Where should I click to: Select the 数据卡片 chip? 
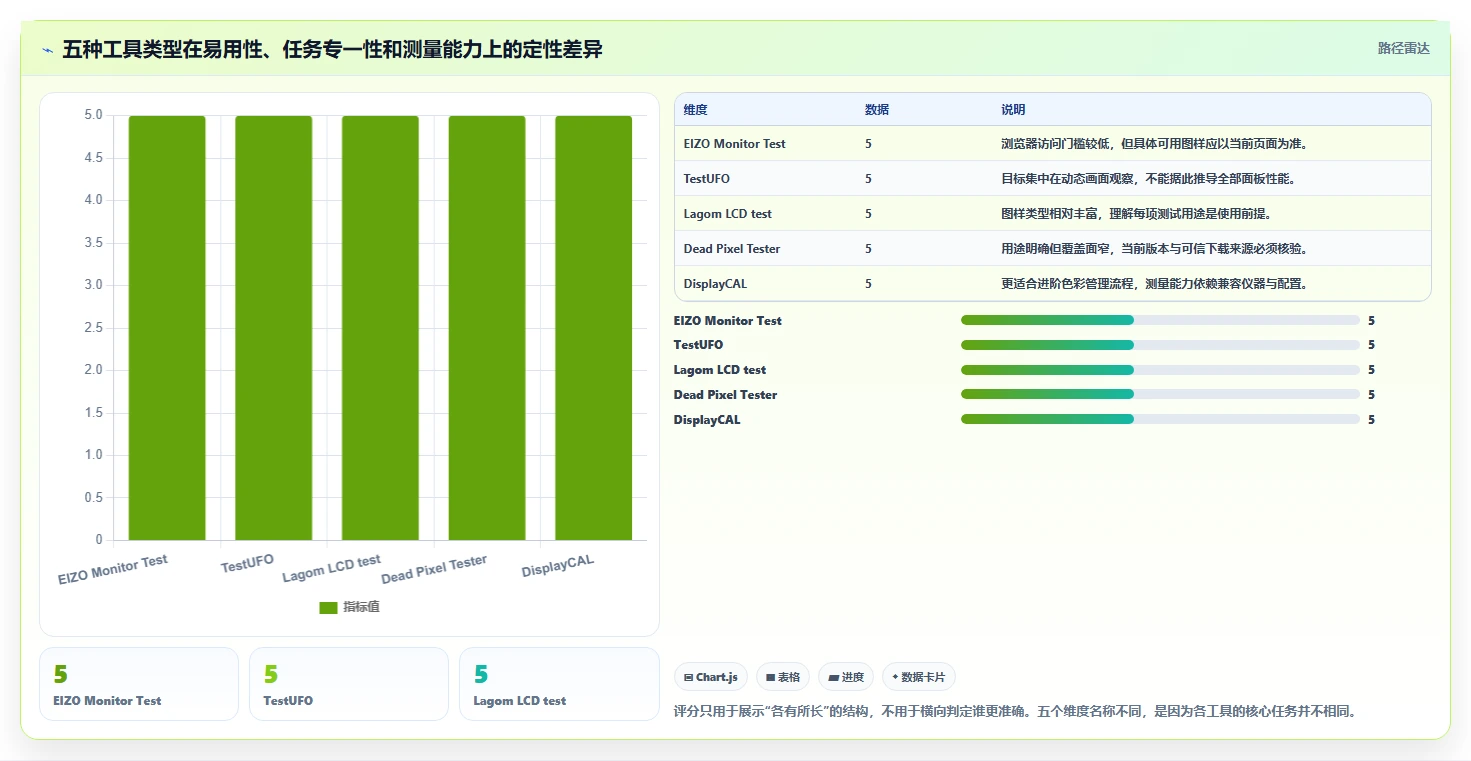(x=918, y=677)
